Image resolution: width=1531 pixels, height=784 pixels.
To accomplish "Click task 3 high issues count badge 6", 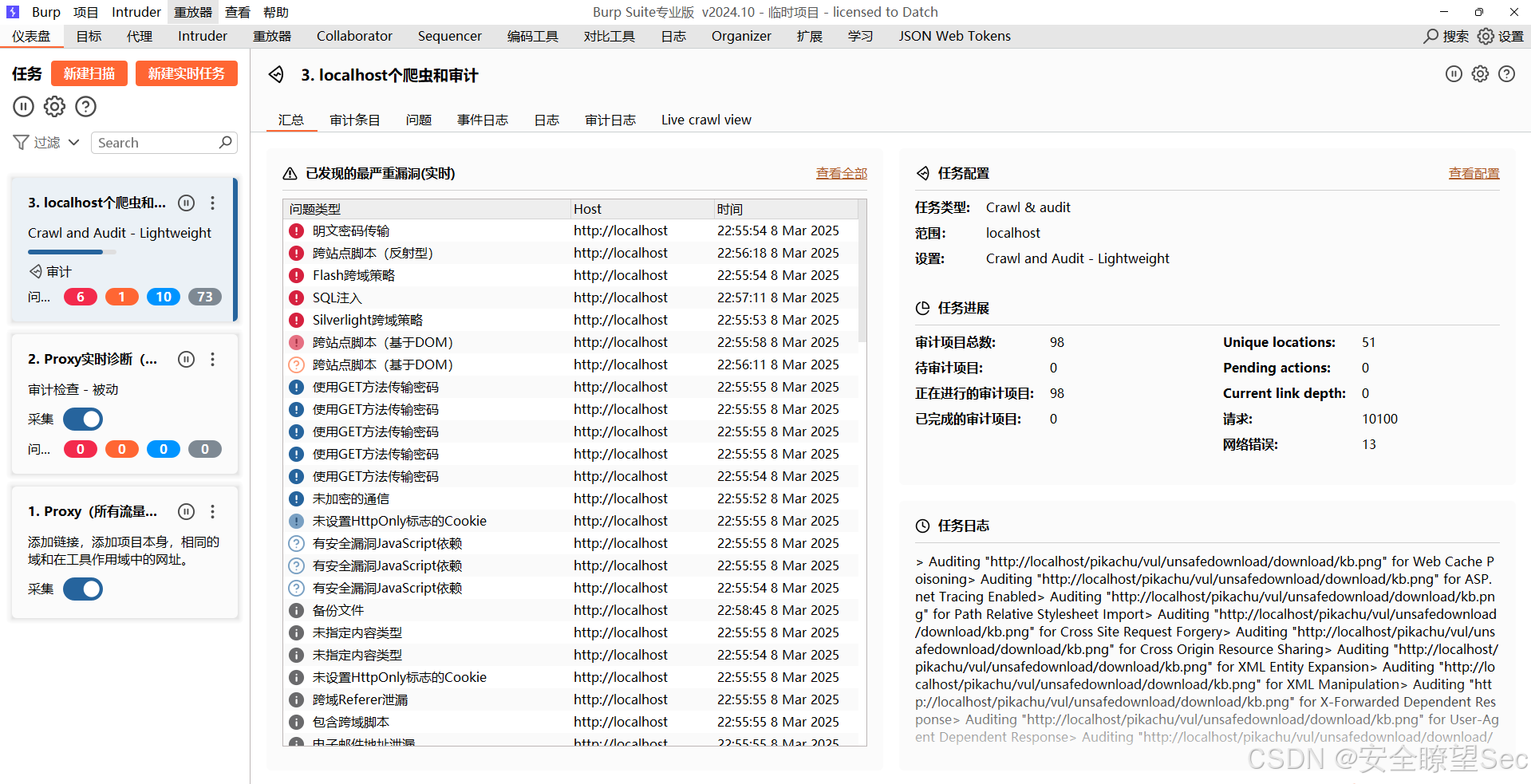I will click(x=81, y=297).
